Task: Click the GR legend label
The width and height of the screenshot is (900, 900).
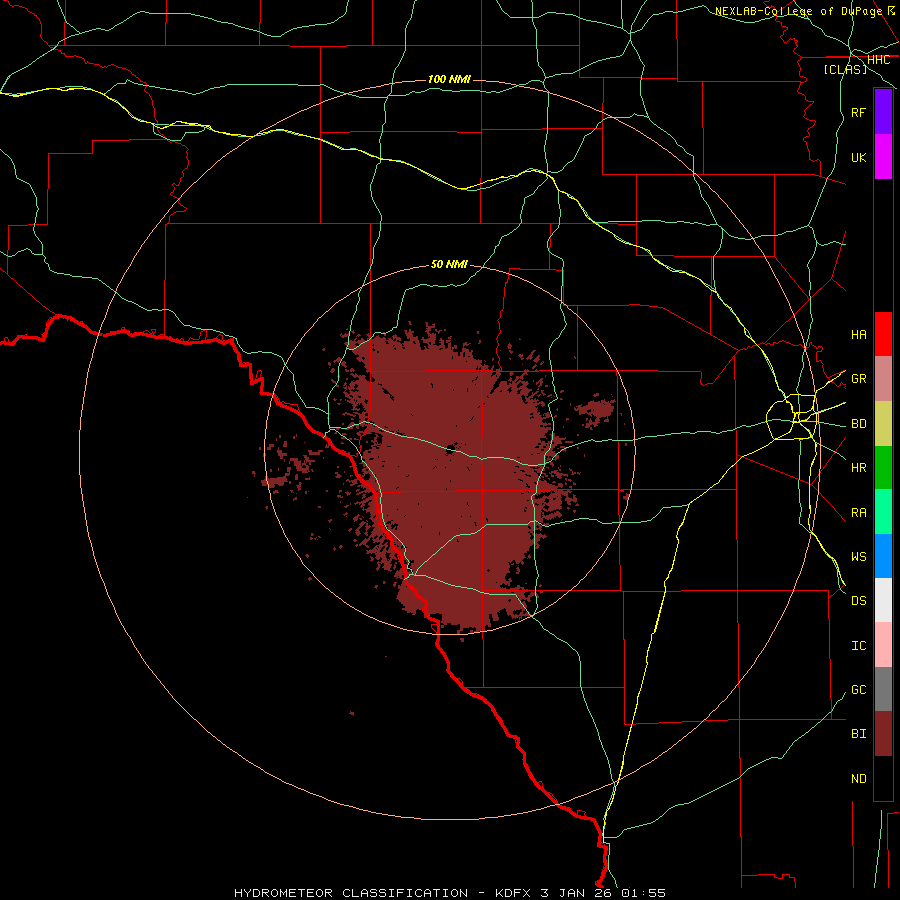Action: [x=858, y=379]
